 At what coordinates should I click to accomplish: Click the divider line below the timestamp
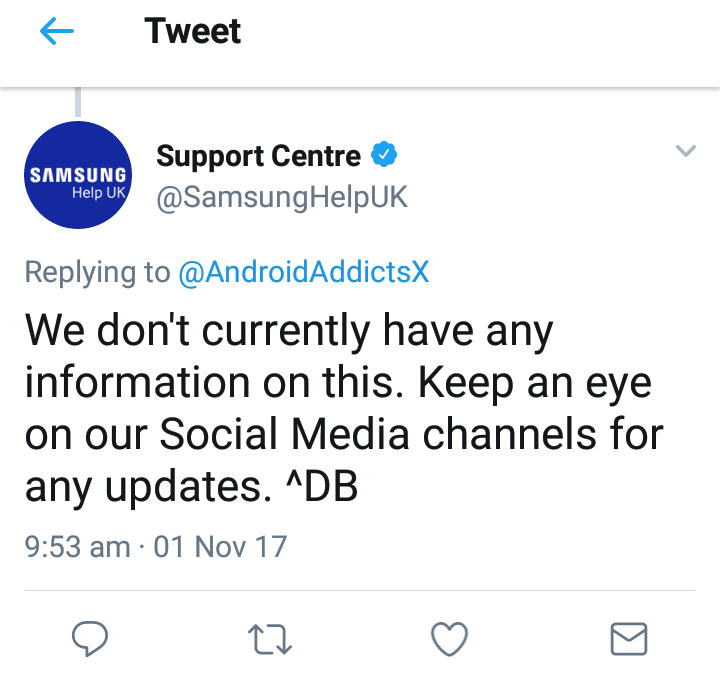360,590
